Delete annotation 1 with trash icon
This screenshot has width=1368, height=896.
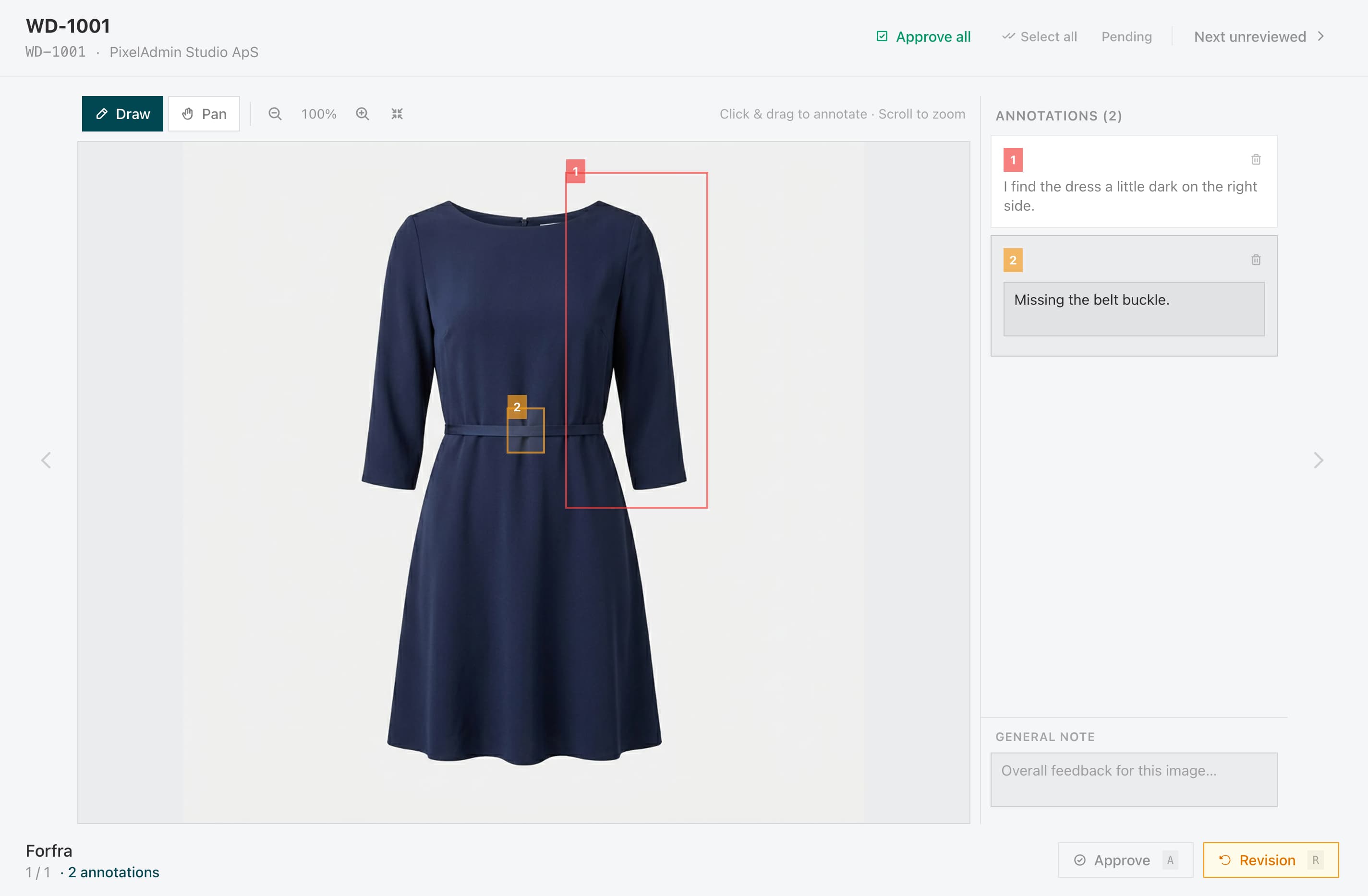[1257, 159]
